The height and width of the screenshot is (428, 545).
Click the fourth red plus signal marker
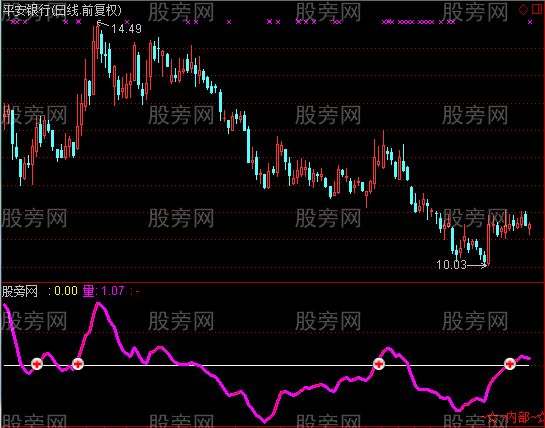(510, 364)
